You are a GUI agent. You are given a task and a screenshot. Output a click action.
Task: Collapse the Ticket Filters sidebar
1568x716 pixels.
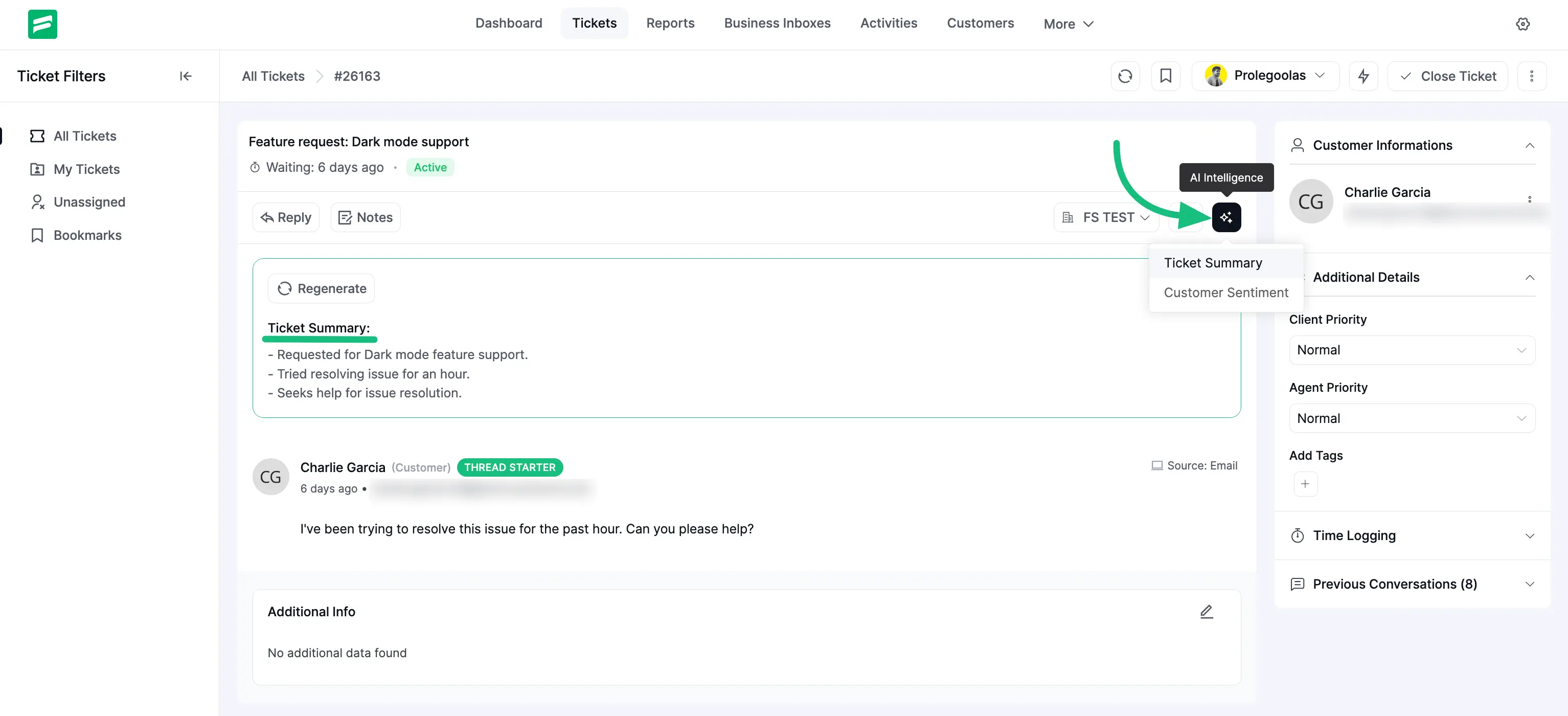pos(186,76)
